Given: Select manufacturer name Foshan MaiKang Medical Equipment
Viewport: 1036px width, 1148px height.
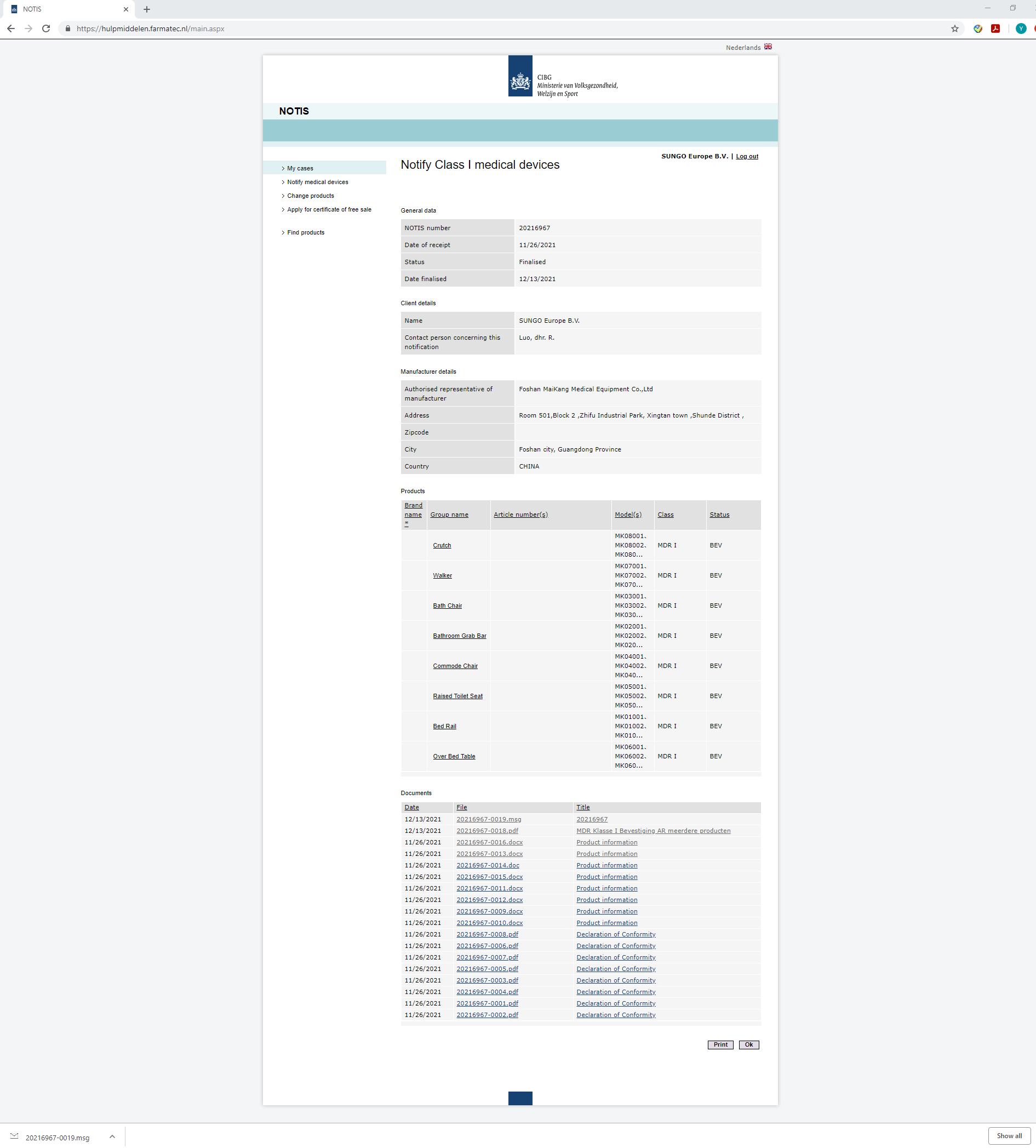Looking at the screenshot, I should pyautogui.click(x=586, y=390).
